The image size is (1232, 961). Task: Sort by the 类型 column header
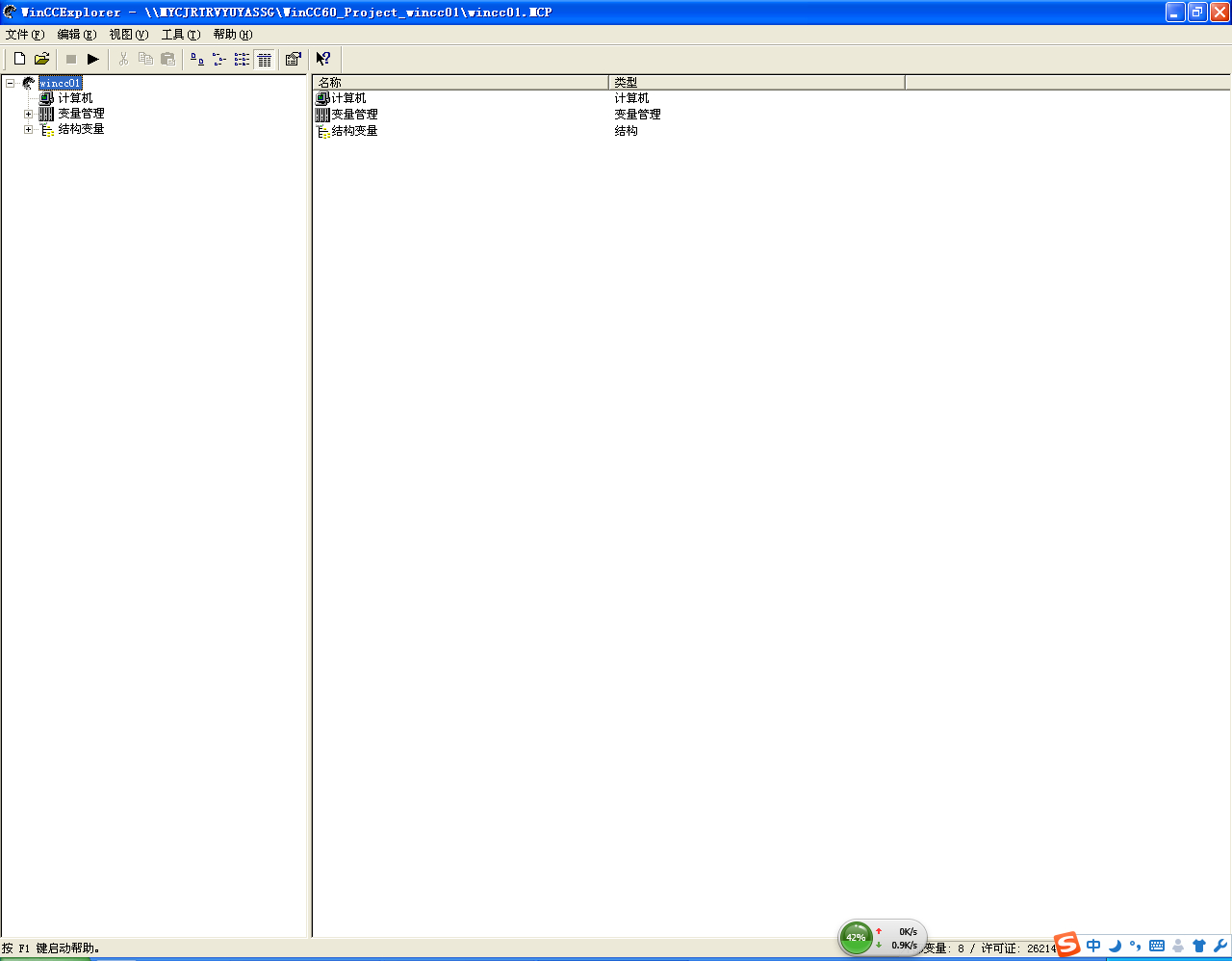coord(757,83)
